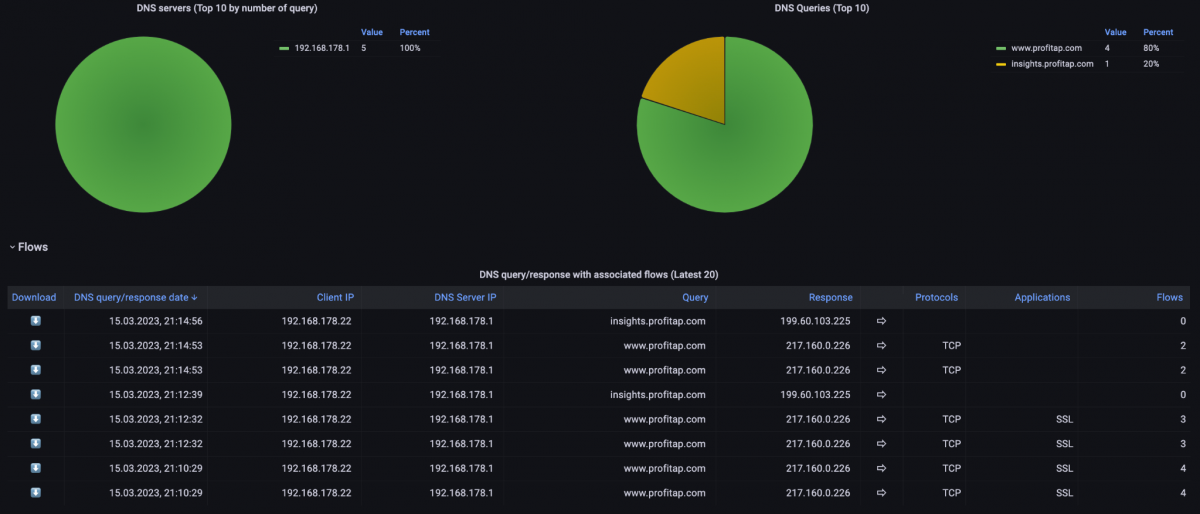This screenshot has width=1200, height=514.
Task: Sort the table by Client IP column
Action: (x=334, y=297)
